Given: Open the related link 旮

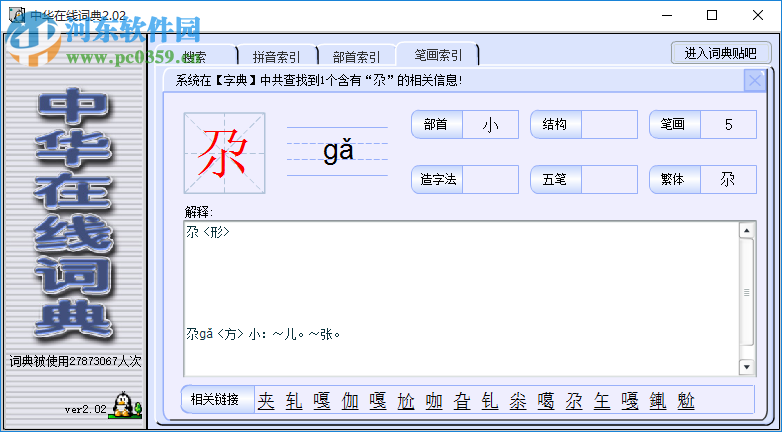Looking at the screenshot, I should 462,401.
